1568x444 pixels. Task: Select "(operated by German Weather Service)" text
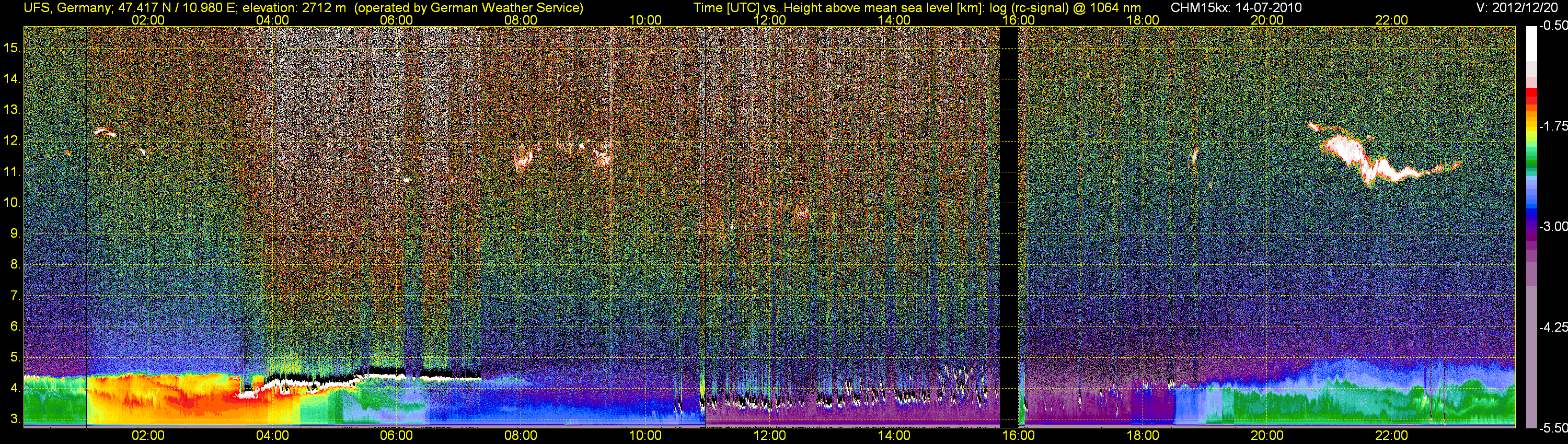point(469,8)
